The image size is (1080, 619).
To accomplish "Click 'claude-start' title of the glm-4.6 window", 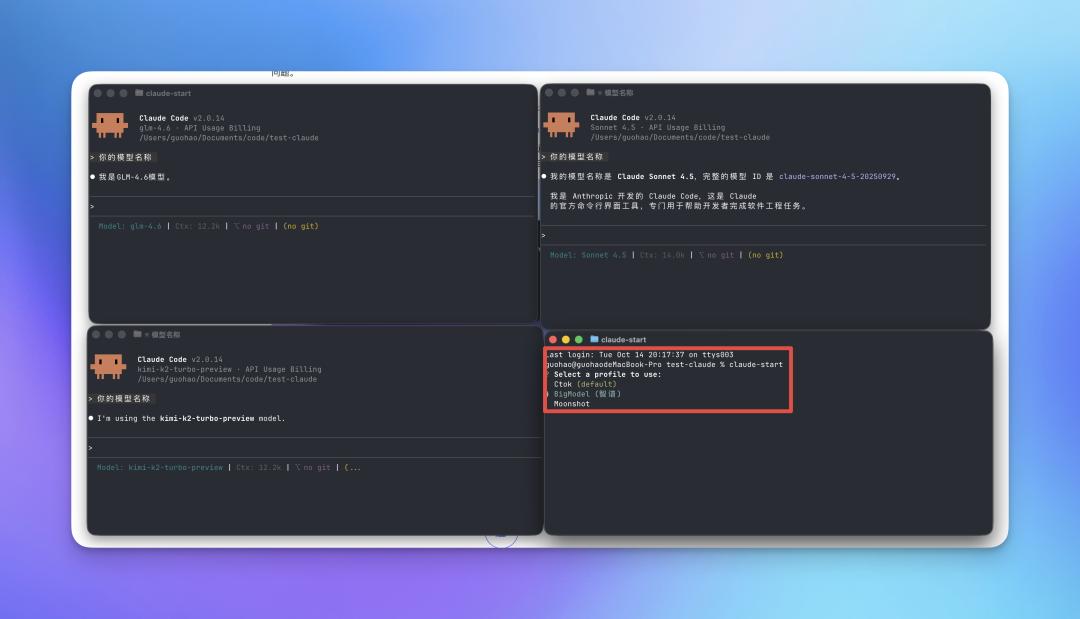I will (x=168, y=93).
